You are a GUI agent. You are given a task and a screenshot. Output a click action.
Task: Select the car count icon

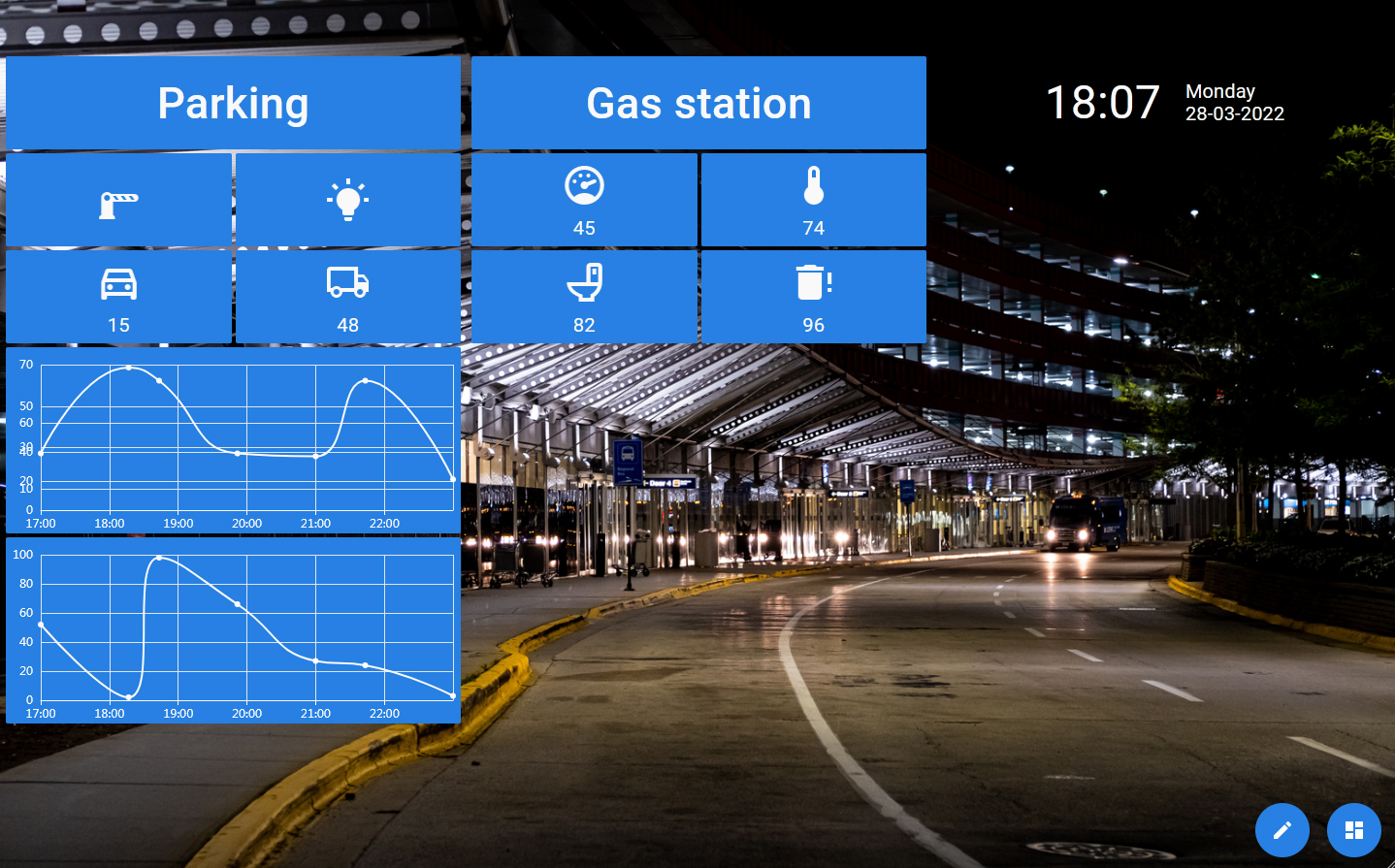(118, 284)
